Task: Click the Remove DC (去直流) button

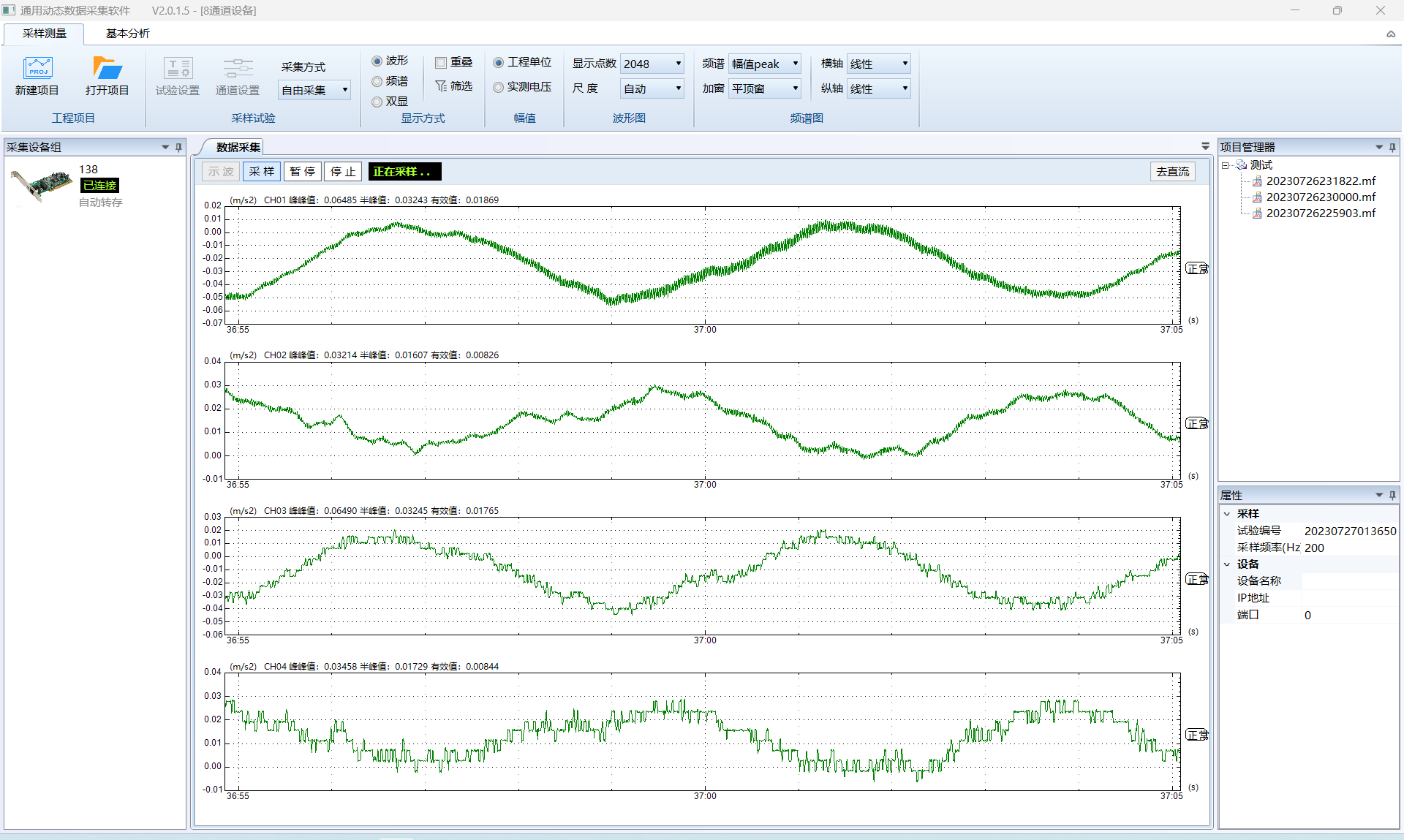Action: [x=1172, y=172]
